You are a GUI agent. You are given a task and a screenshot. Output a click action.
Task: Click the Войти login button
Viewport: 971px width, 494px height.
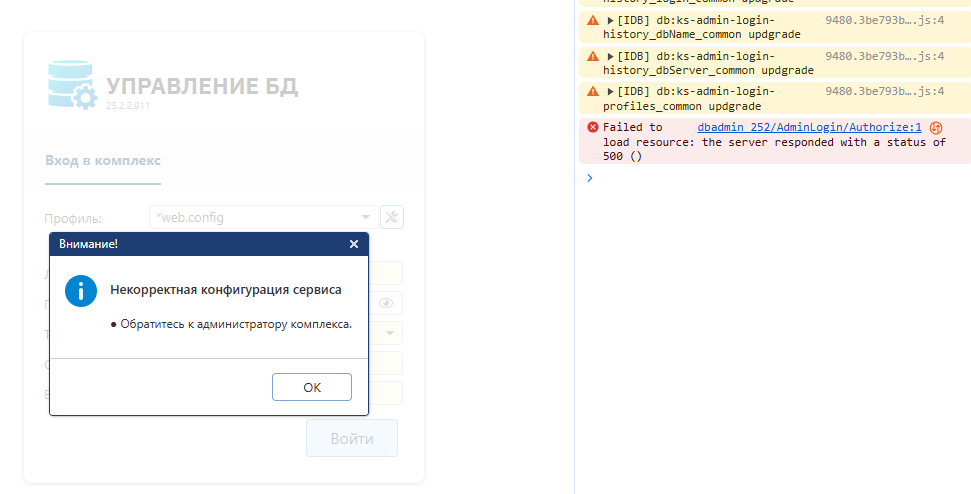click(352, 438)
